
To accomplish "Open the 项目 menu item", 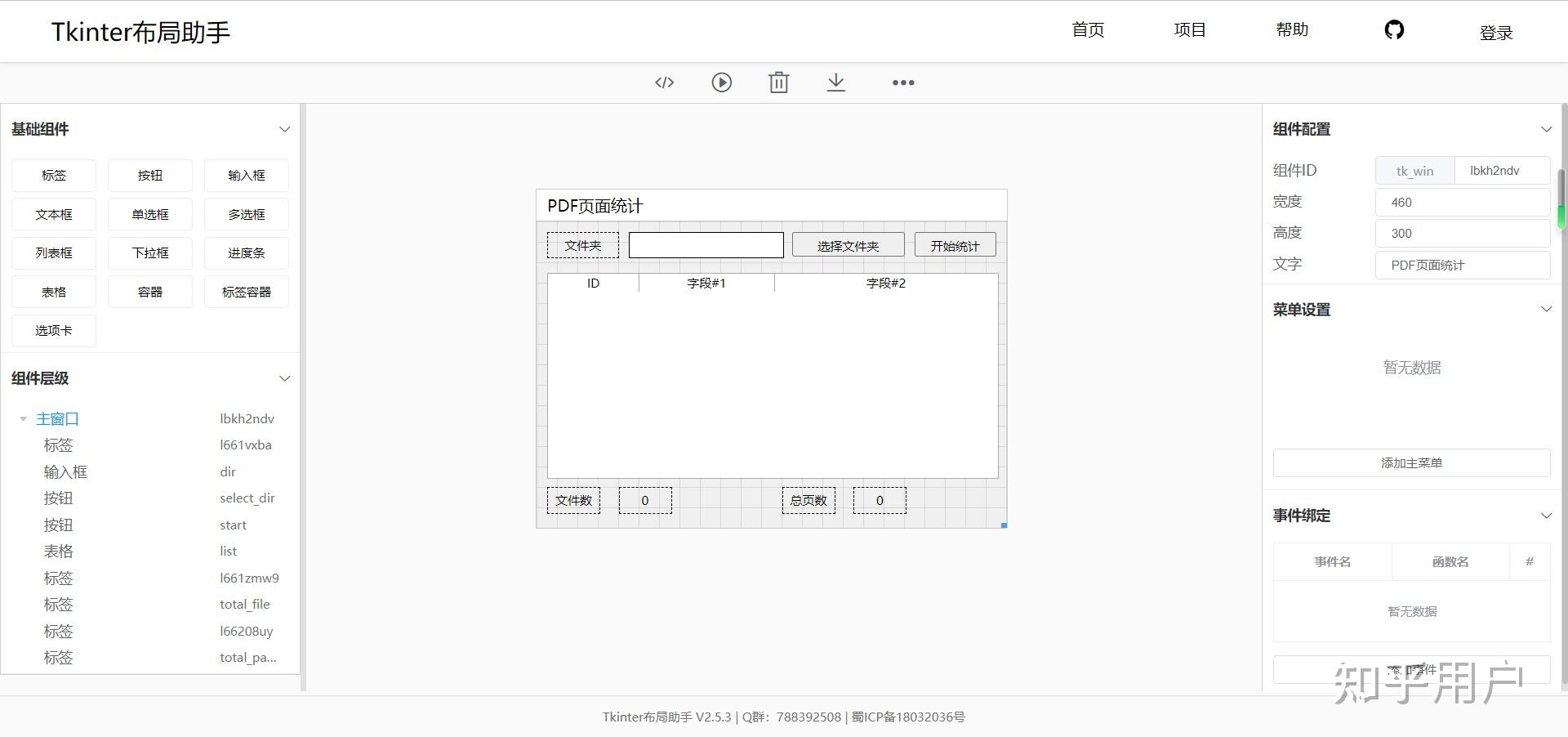I will (1189, 29).
